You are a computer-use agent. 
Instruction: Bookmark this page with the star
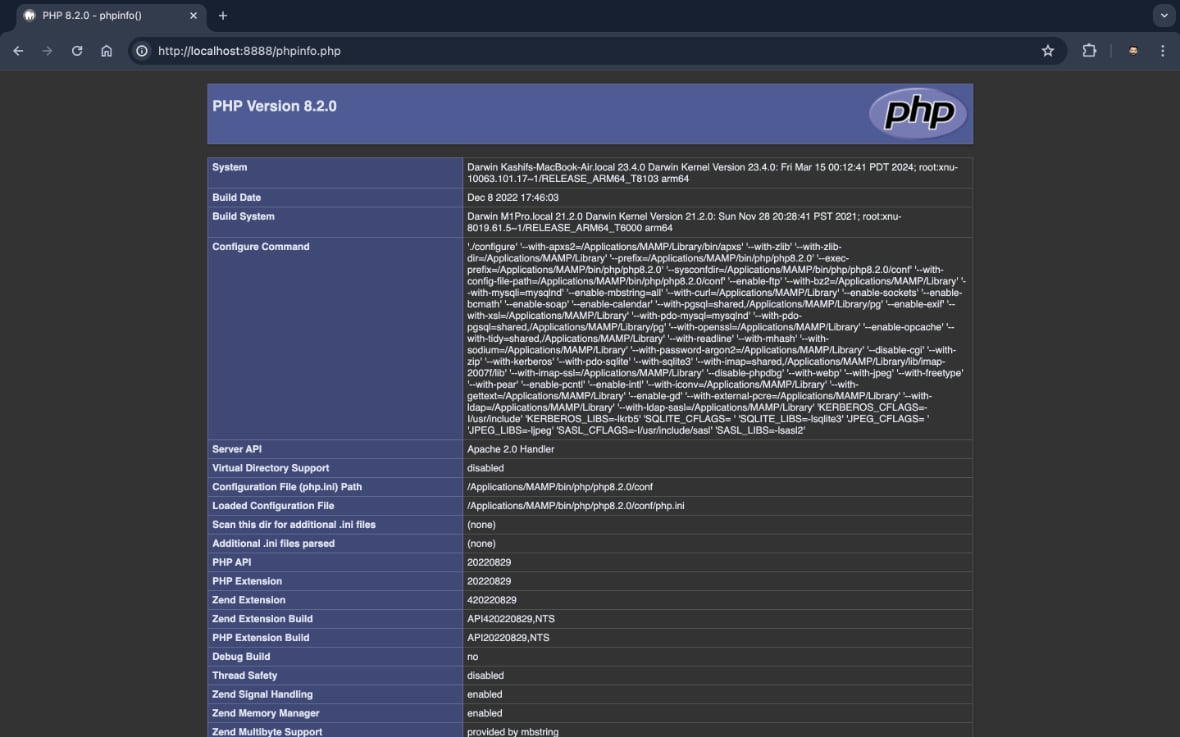pyautogui.click(x=1048, y=51)
